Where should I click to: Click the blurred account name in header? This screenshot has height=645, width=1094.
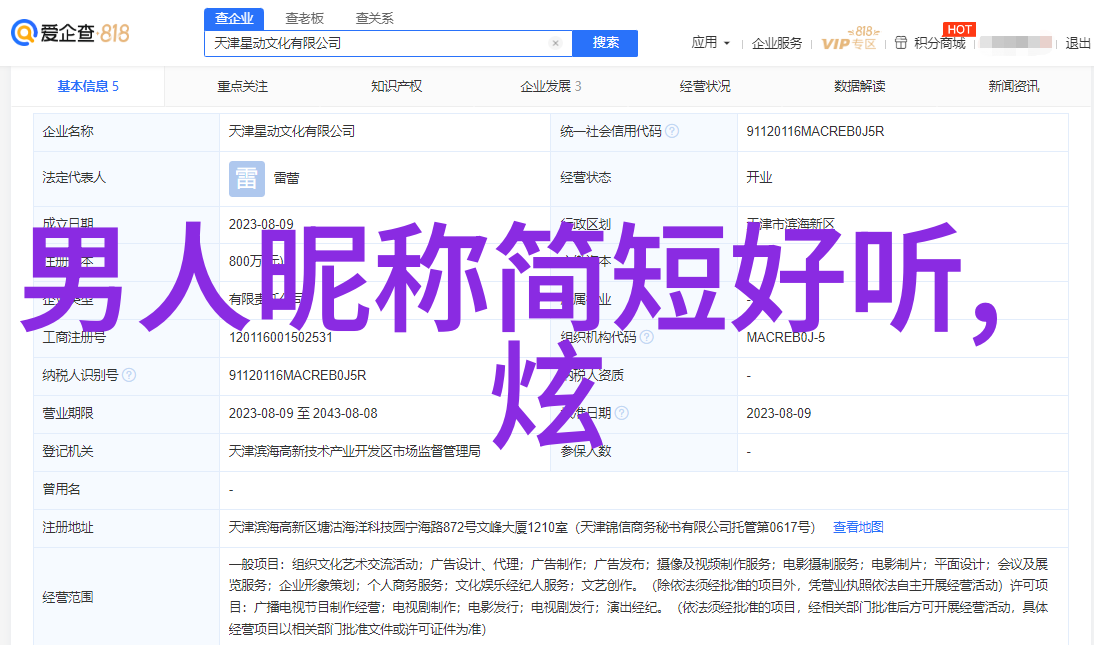[x=1015, y=43]
